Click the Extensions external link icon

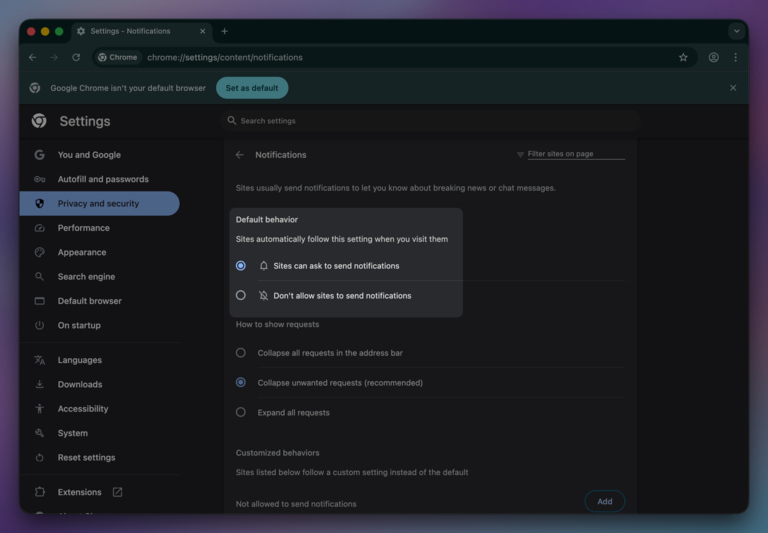click(118, 492)
